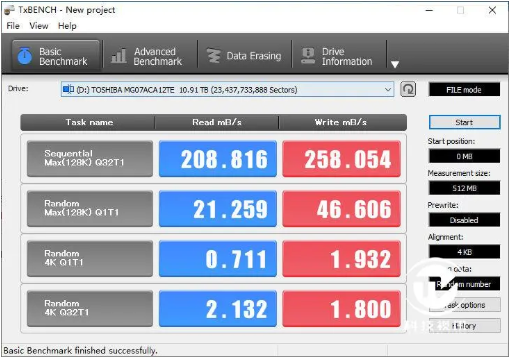513x361 pixels.
Task: Set the 0 MB start position field
Action: tap(465, 156)
